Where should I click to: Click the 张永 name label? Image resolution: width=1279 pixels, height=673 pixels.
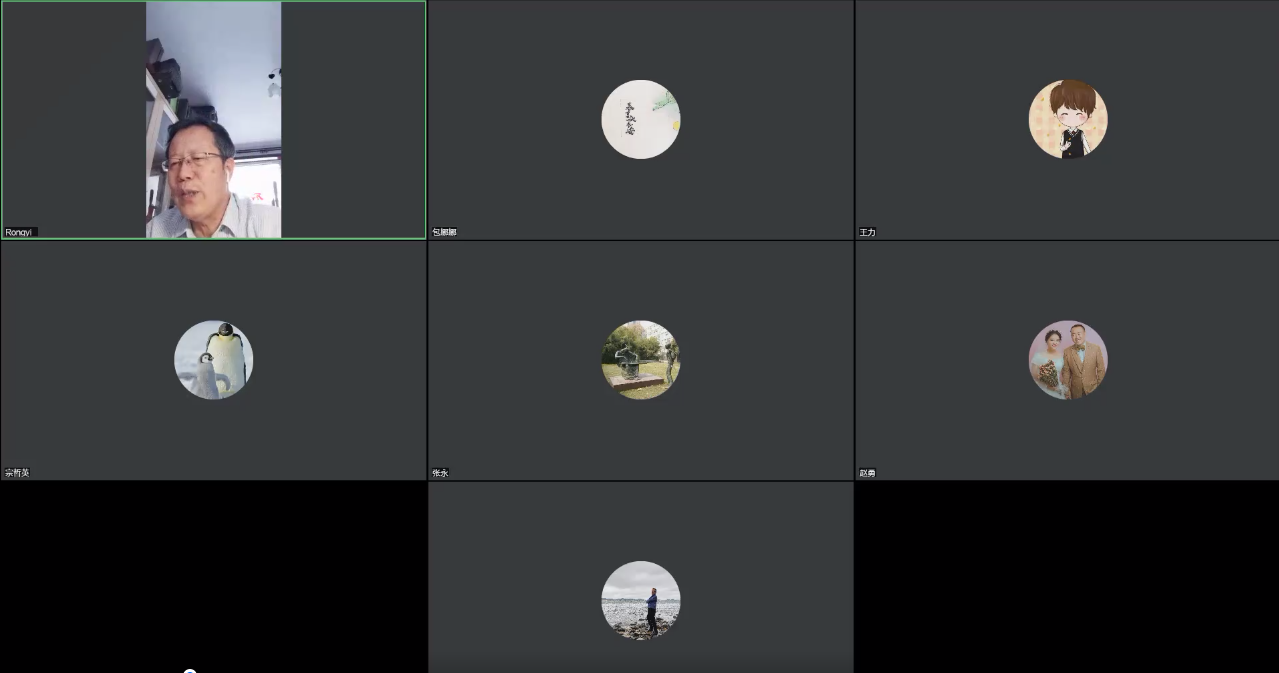(x=440, y=473)
